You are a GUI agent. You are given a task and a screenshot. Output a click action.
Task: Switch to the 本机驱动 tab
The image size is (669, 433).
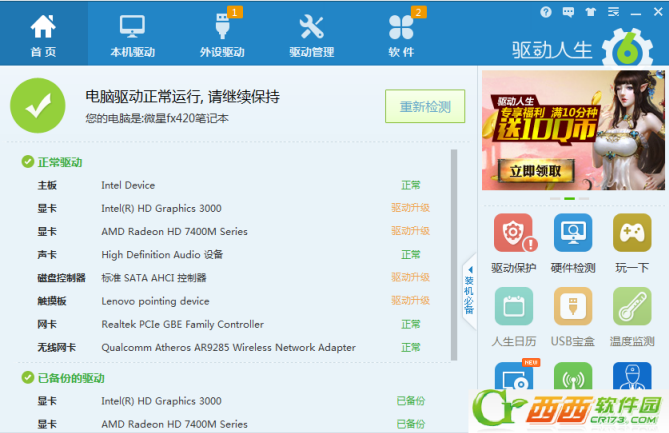[x=132, y=35]
